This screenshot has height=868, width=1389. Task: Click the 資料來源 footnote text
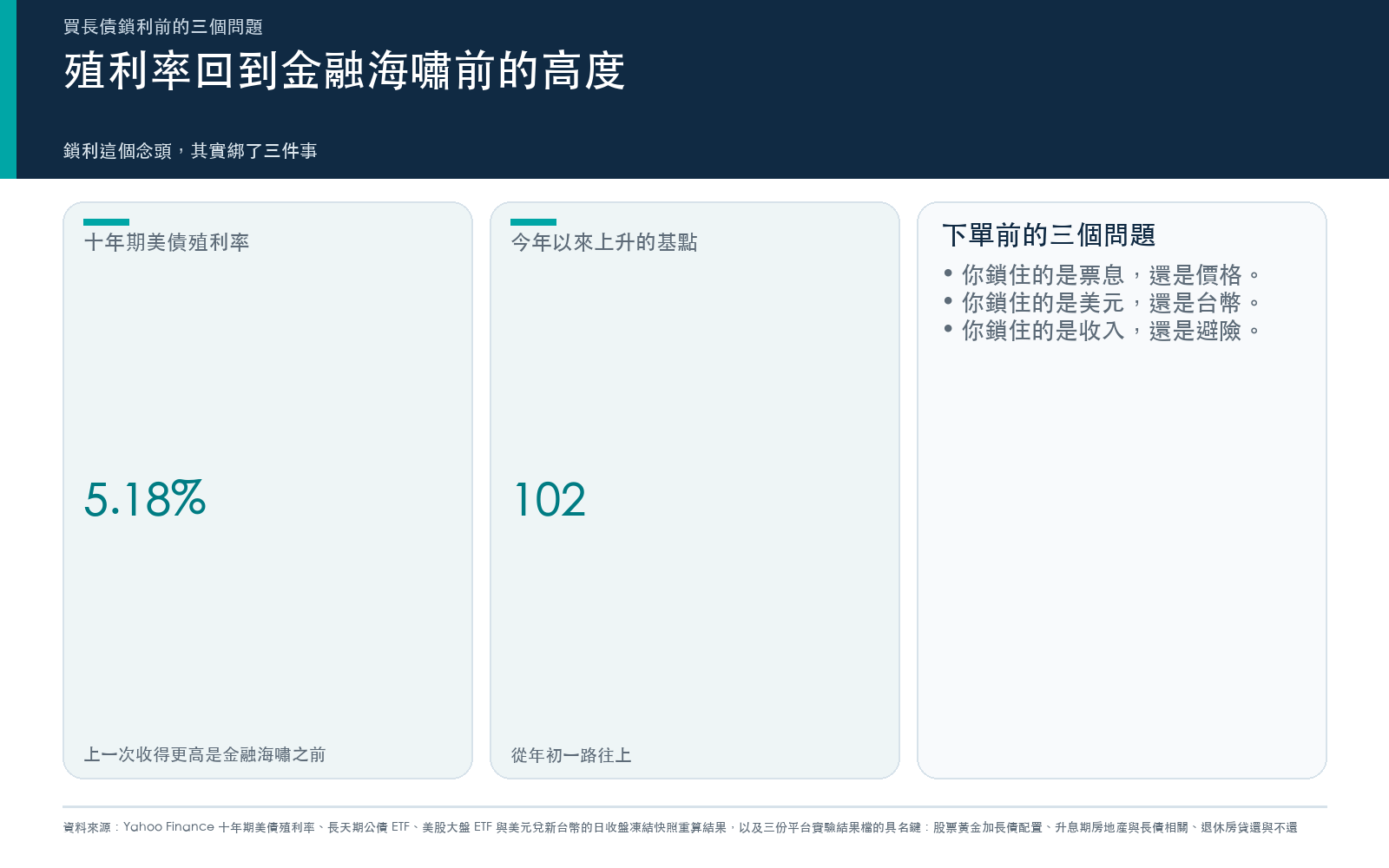(681, 827)
